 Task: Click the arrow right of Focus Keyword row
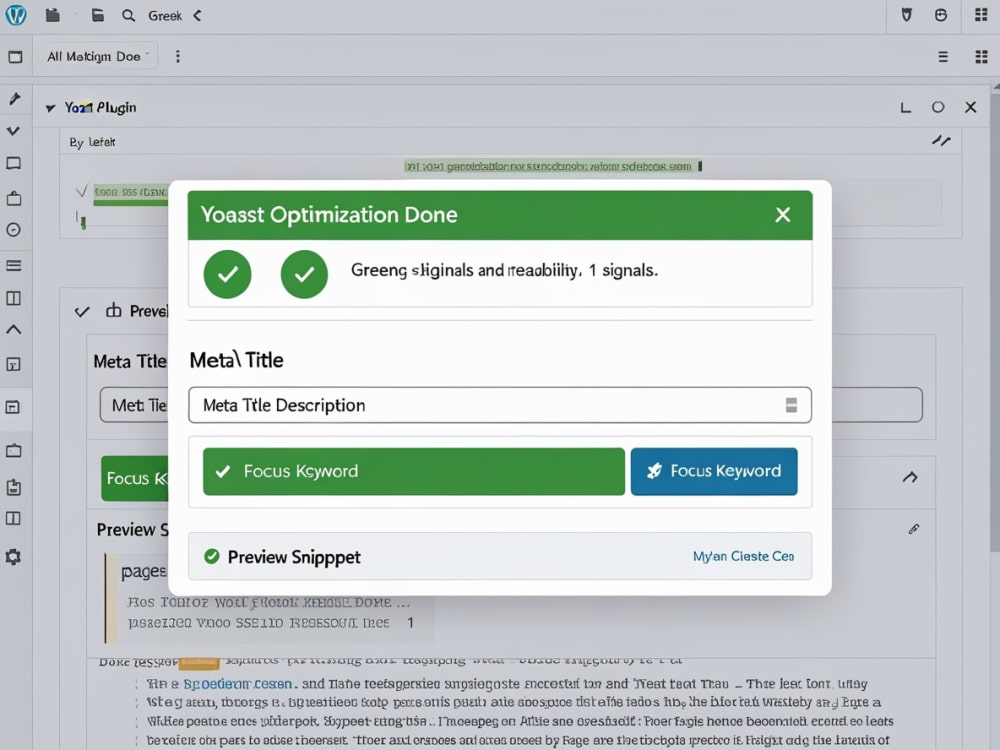(x=910, y=477)
